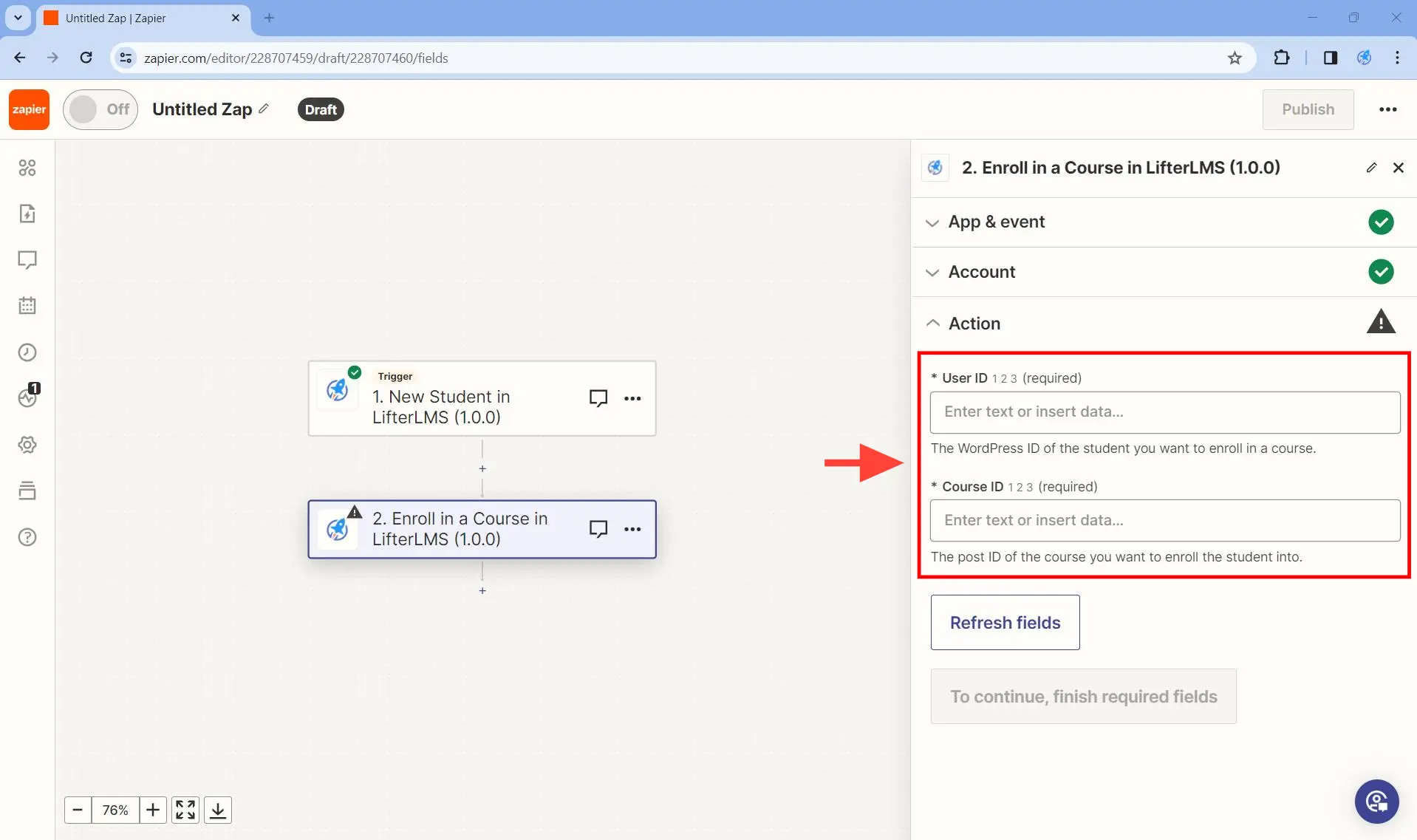Open Zap history clock icon
Image resolution: width=1417 pixels, height=840 pixels.
(x=27, y=352)
